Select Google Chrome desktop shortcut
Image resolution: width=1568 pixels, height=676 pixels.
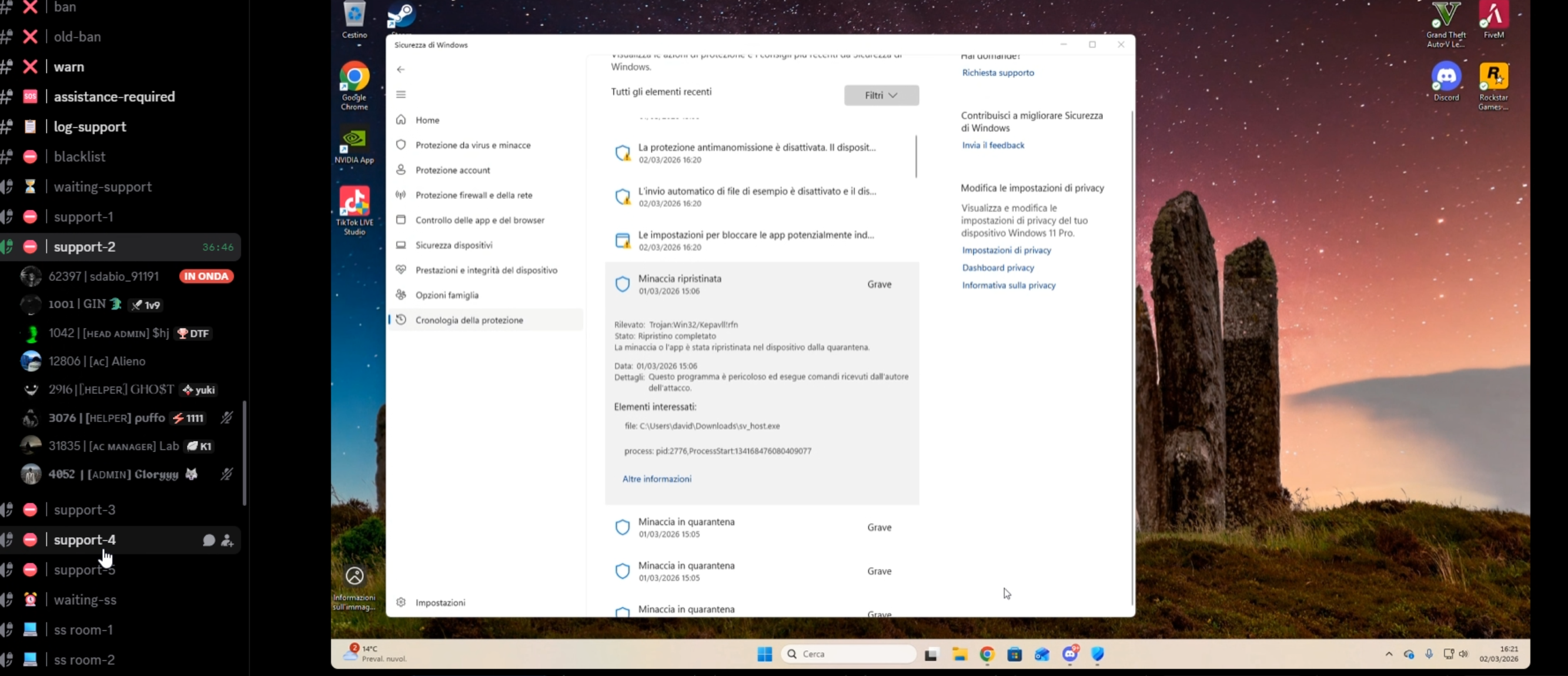pyautogui.click(x=355, y=86)
